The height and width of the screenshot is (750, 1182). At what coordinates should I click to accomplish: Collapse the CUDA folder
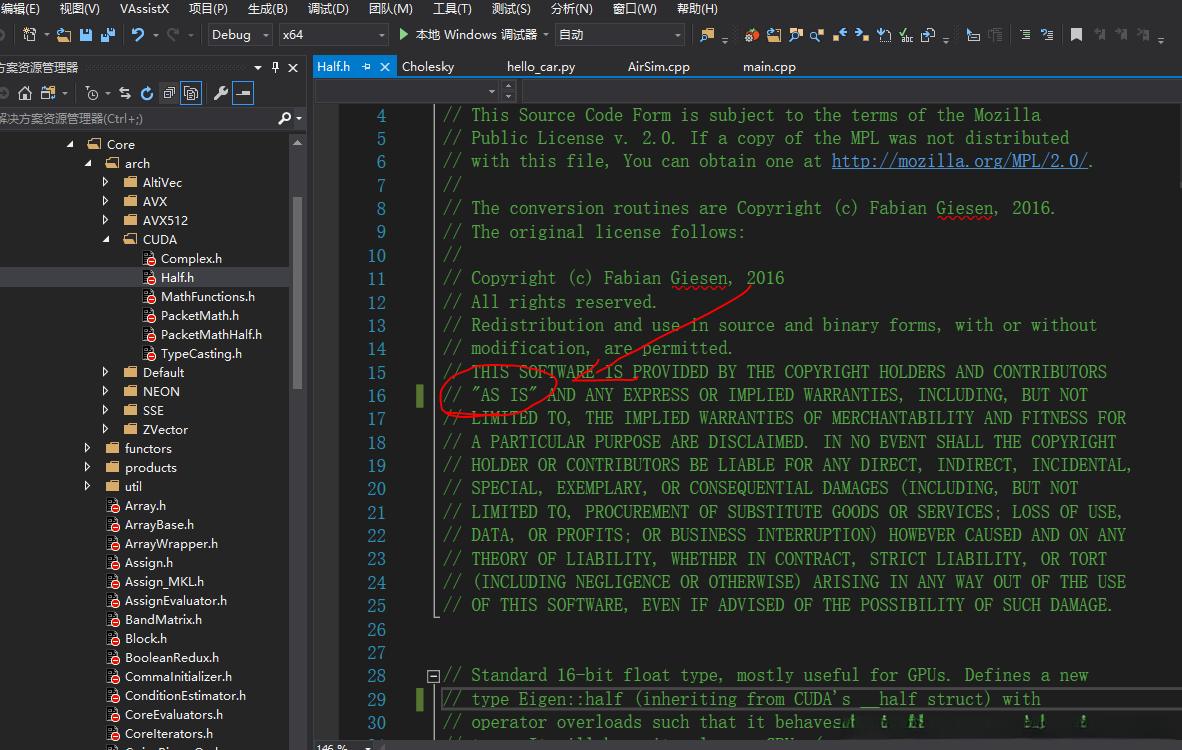(x=106, y=240)
